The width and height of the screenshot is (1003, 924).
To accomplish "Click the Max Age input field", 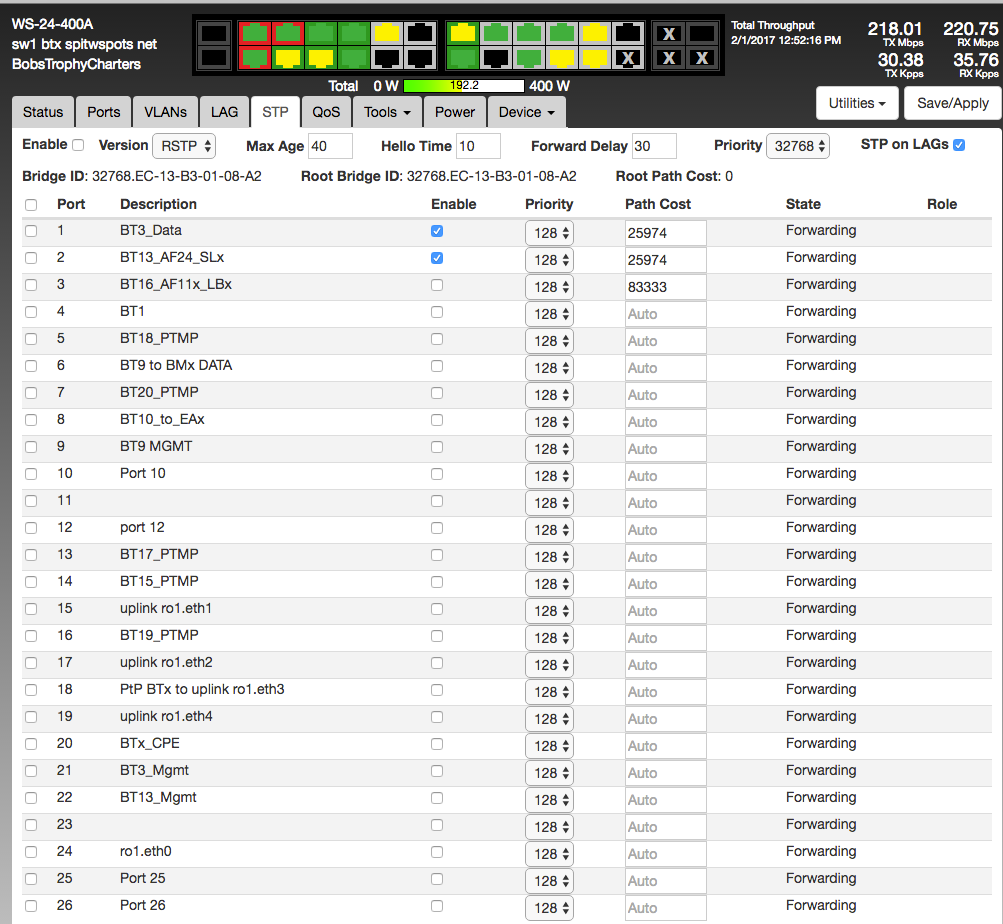I will [x=330, y=146].
